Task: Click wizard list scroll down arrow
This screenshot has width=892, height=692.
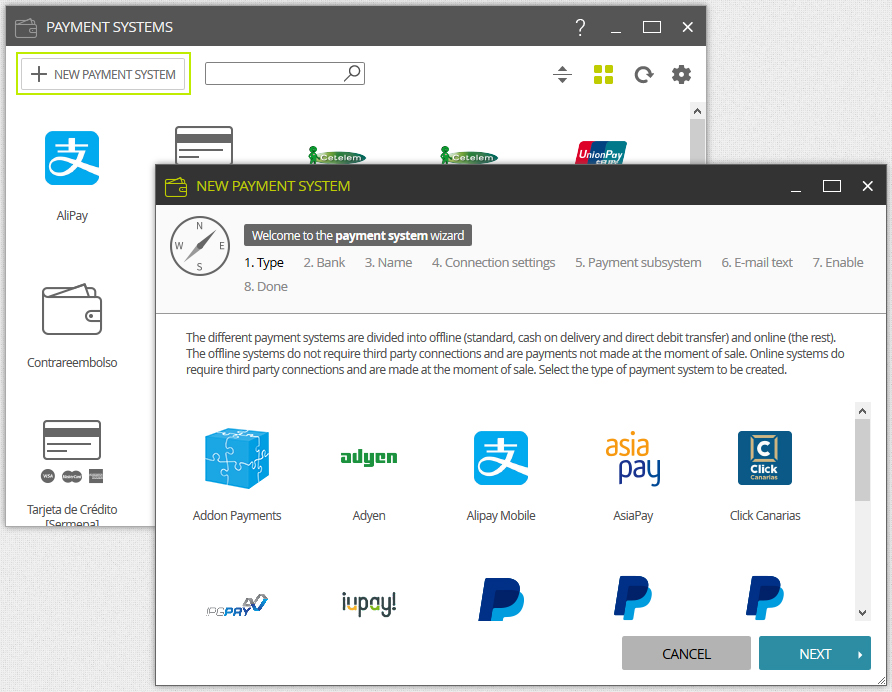Action: point(862,613)
